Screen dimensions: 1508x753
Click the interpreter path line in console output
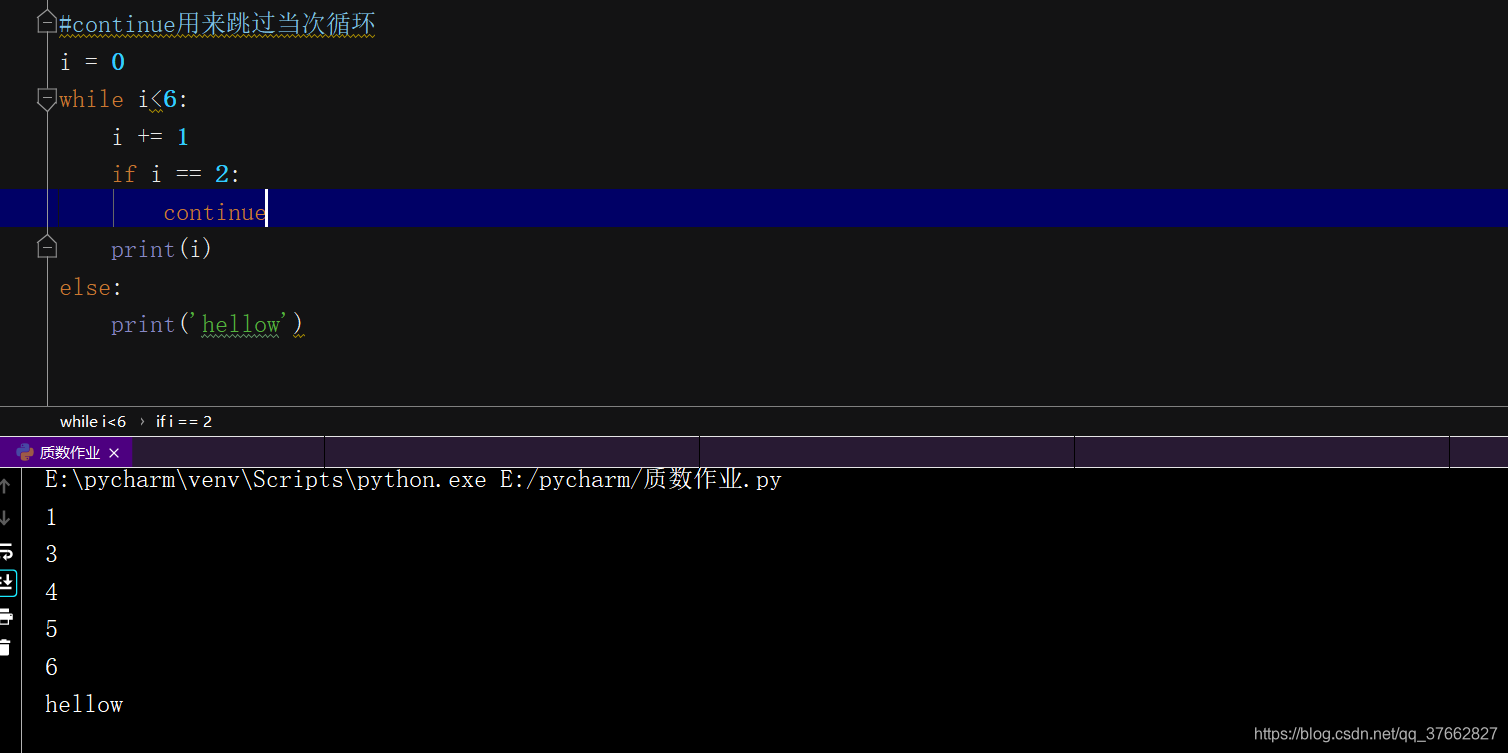413,480
